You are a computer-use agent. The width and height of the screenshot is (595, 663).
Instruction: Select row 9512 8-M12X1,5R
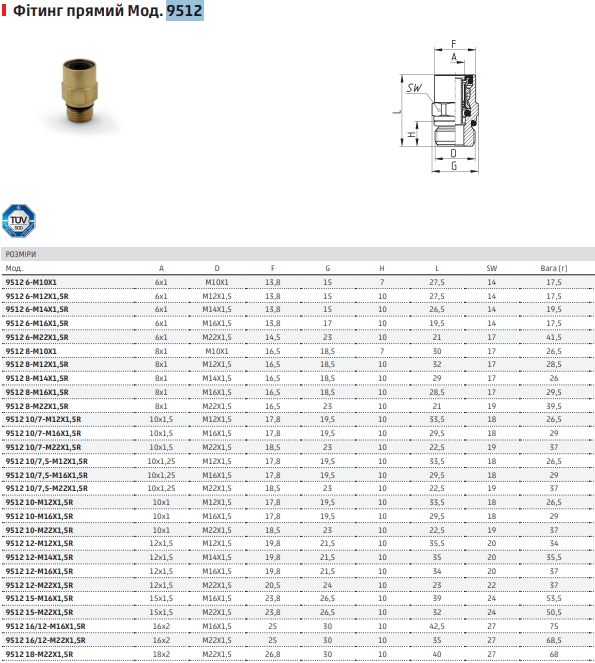[x=298, y=364]
